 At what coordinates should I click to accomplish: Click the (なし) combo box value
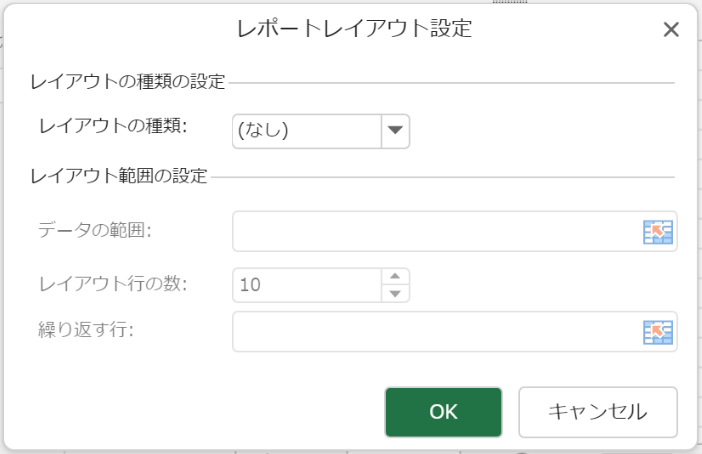pyautogui.click(x=306, y=129)
